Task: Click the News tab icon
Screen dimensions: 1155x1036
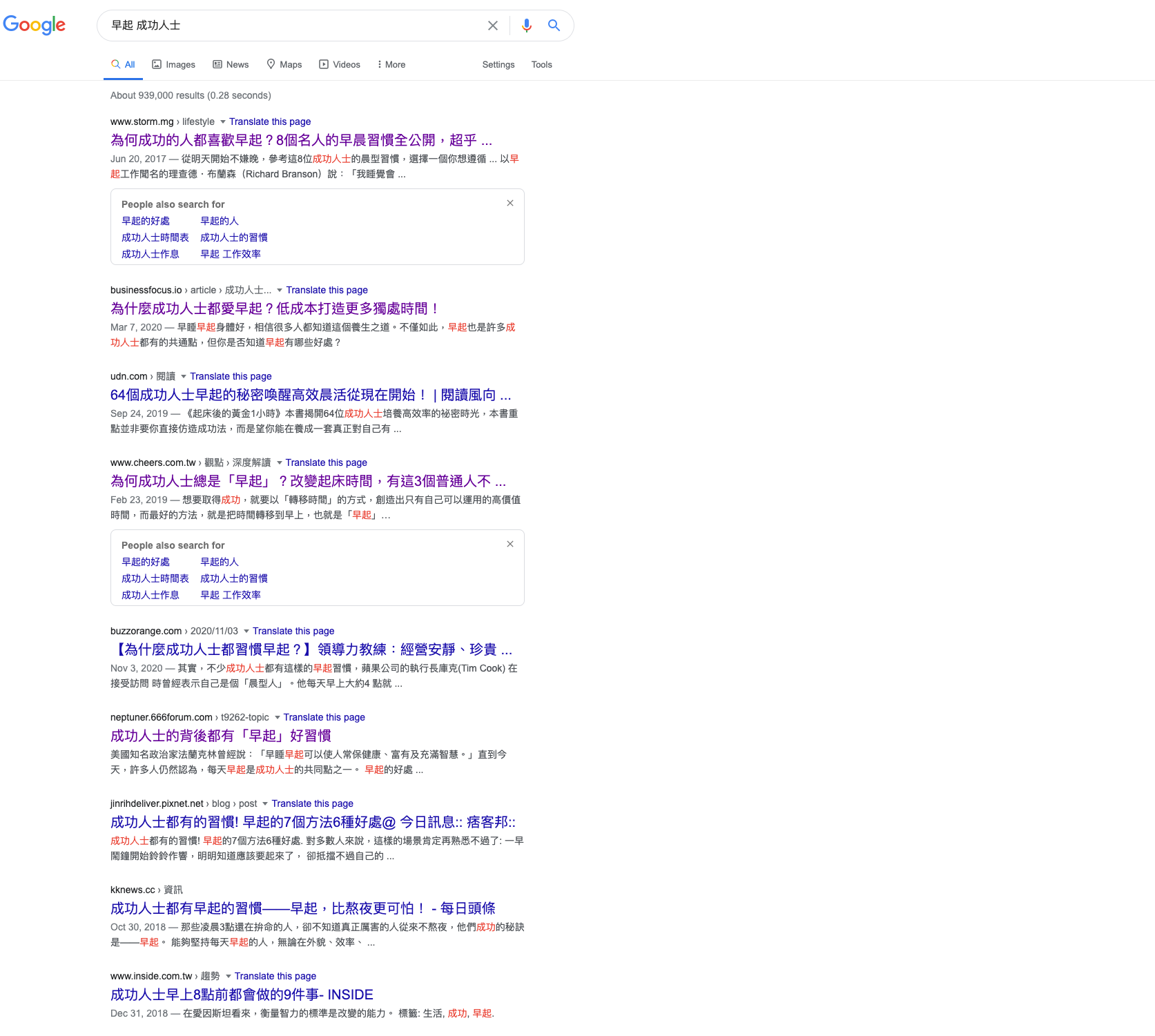Action: tap(217, 64)
